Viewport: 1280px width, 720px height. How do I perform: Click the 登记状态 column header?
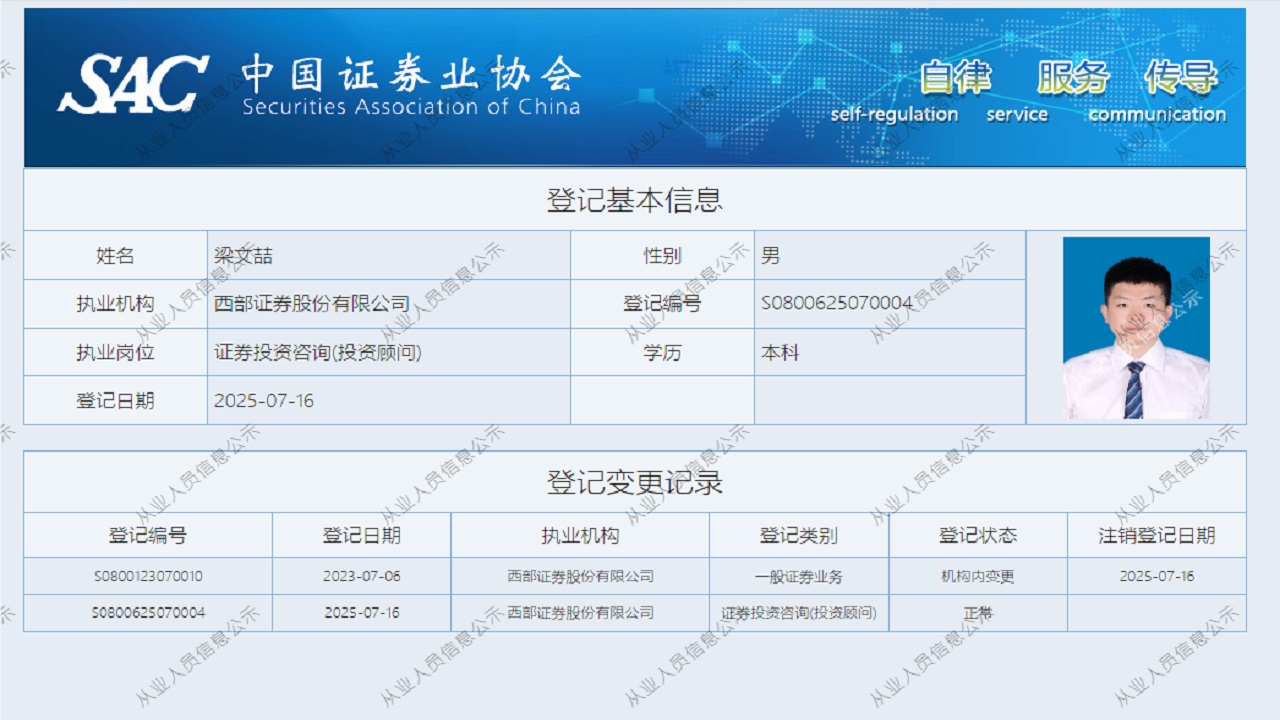coord(977,536)
